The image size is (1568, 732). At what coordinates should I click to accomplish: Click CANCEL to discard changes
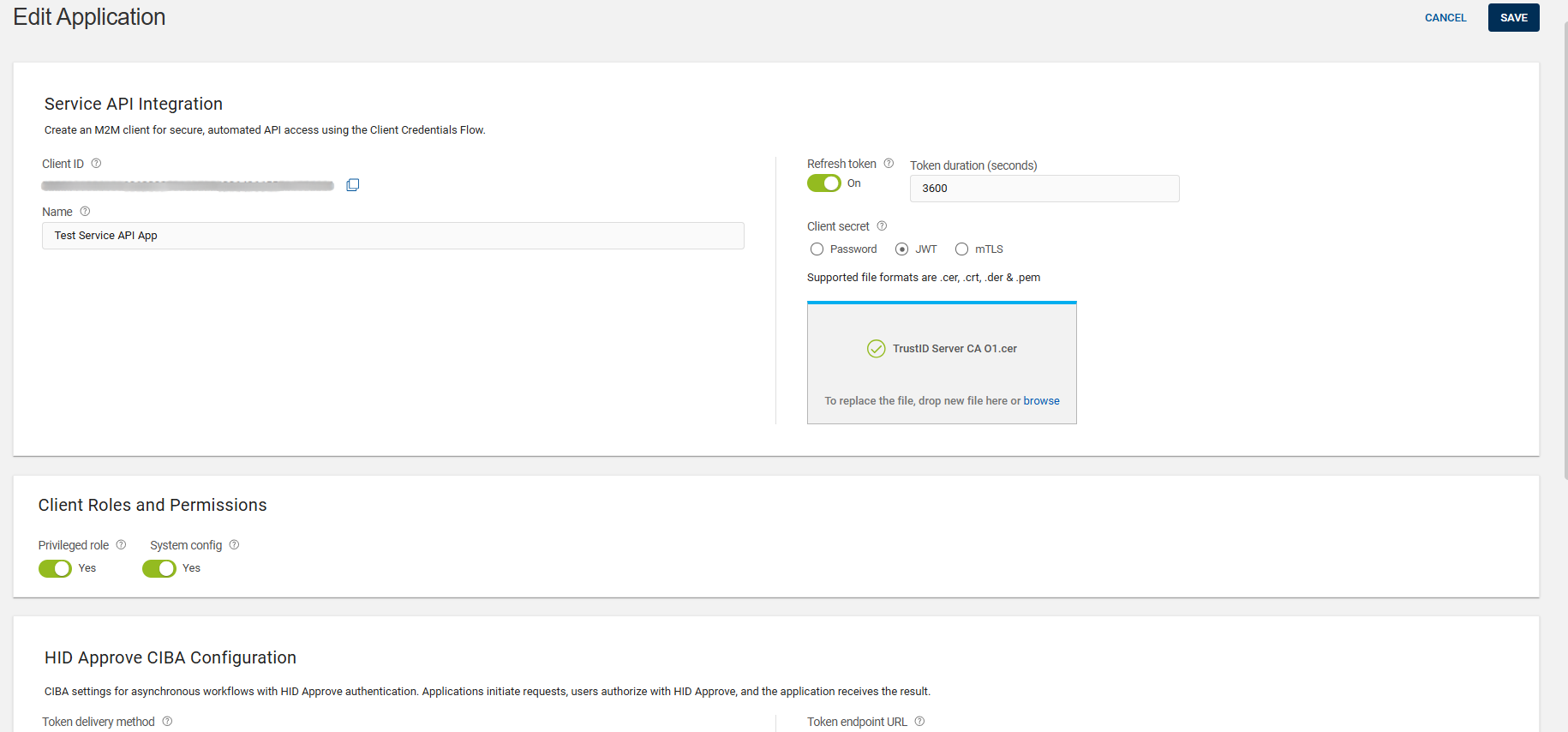(1445, 18)
